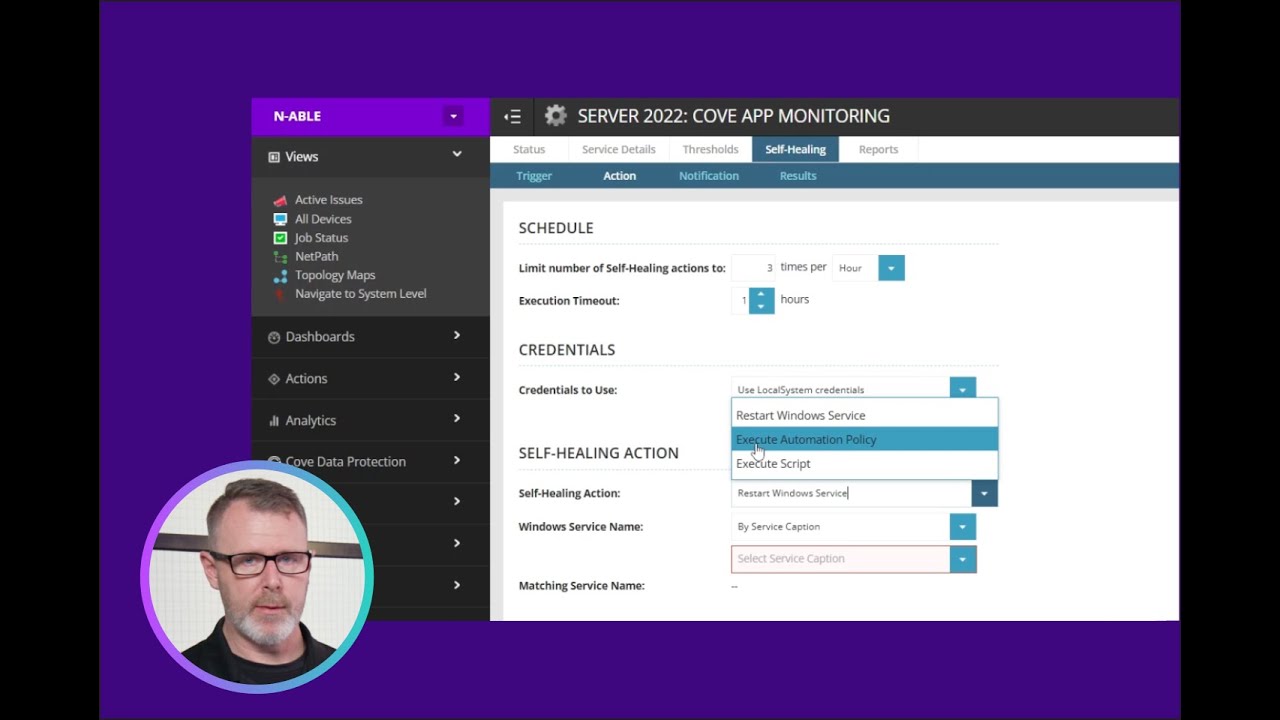The image size is (1280, 720).
Task: Click the Actions diamond icon
Action: click(x=274, y=379)
